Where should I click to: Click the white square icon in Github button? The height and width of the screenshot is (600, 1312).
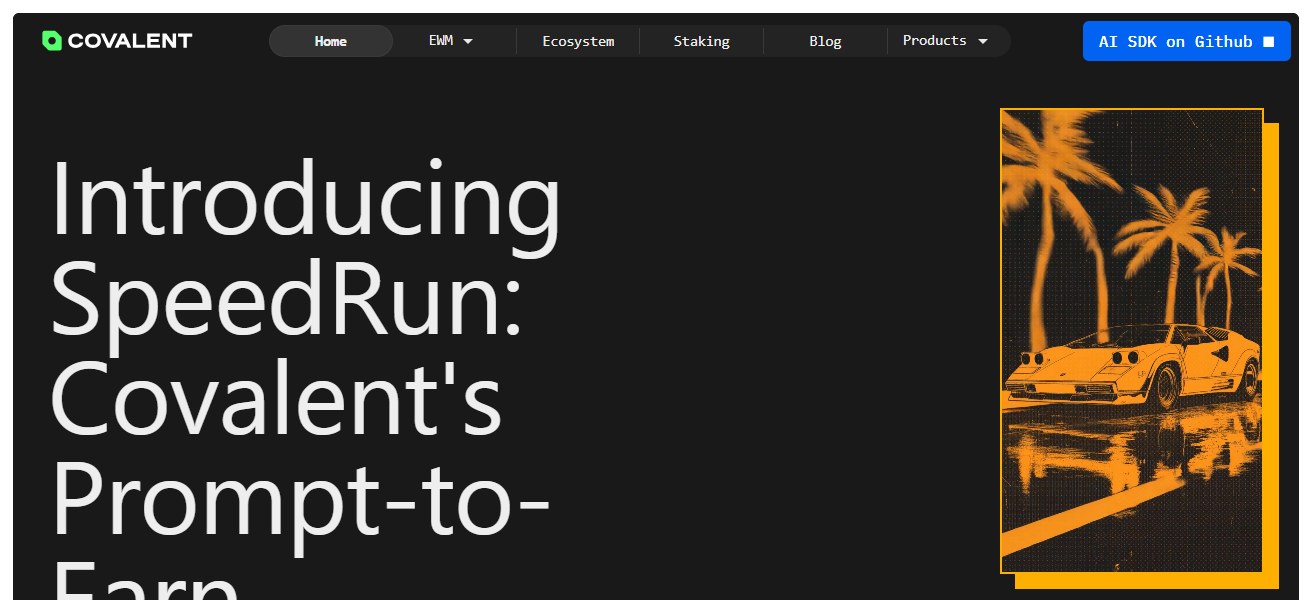(x=1269, y=42)
